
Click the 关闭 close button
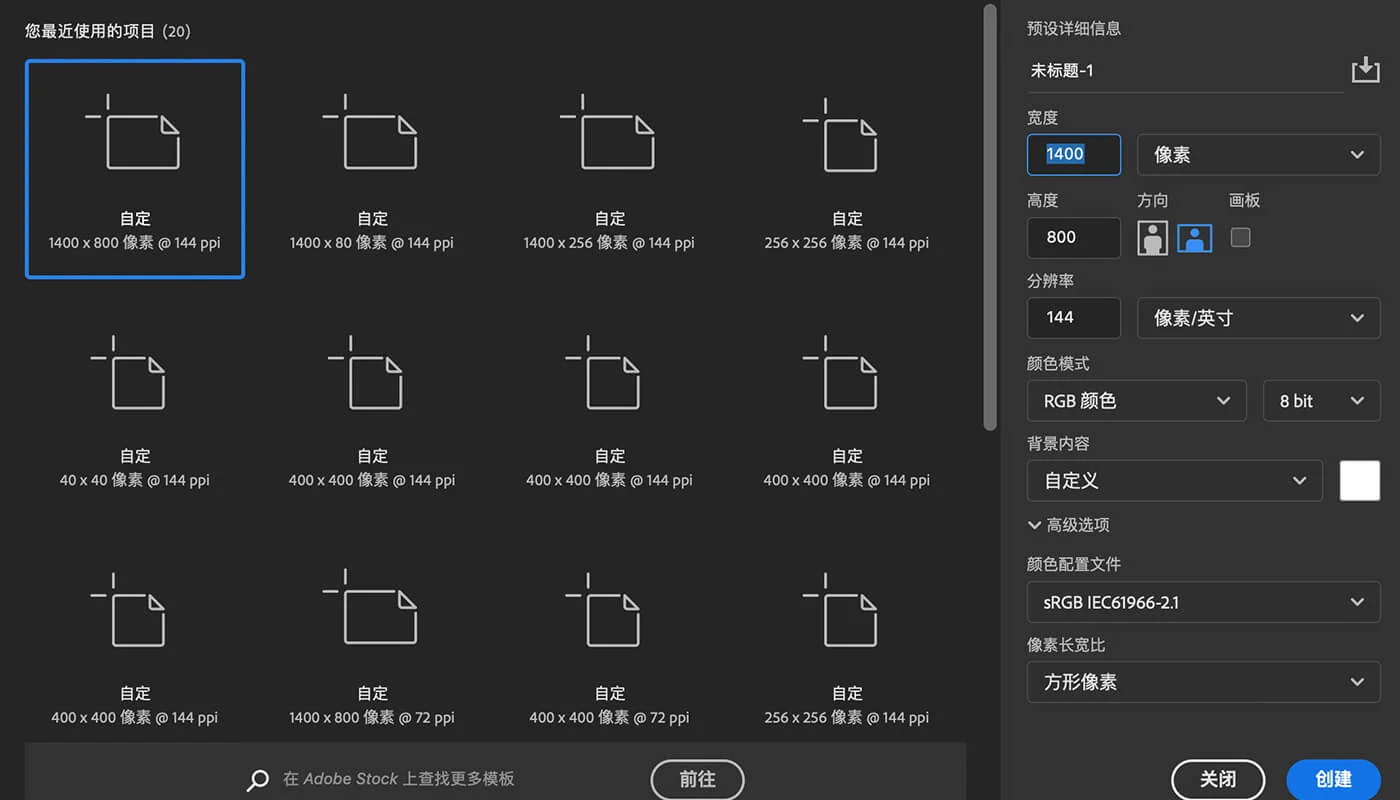1218,779
